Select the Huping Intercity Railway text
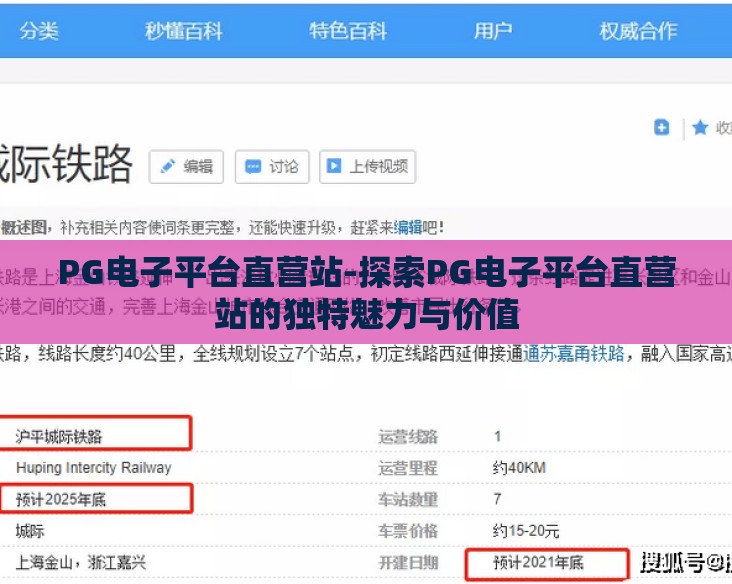This screenshot has width=732, height=584. click(93, 467)
